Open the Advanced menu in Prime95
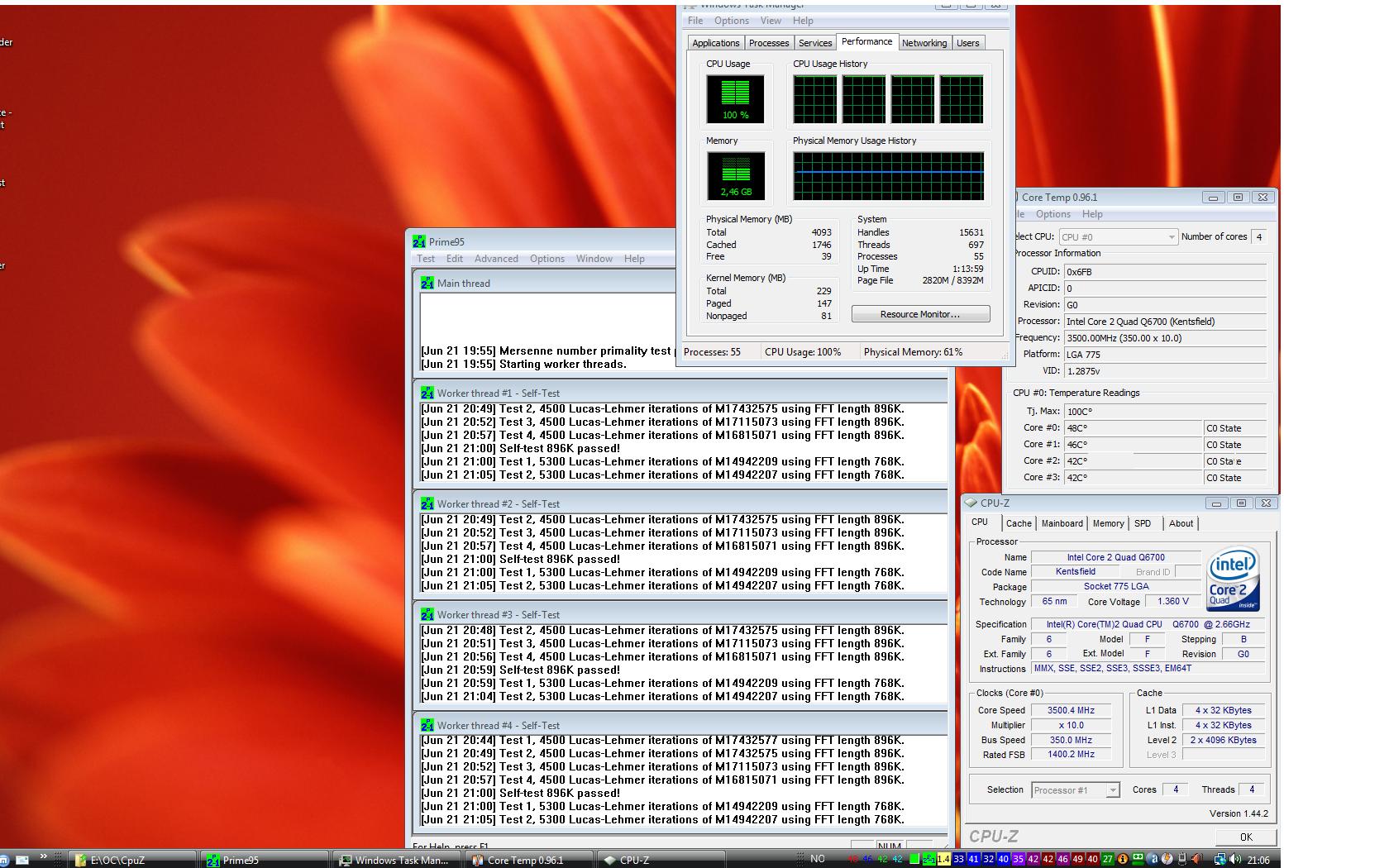 (496, 259)
